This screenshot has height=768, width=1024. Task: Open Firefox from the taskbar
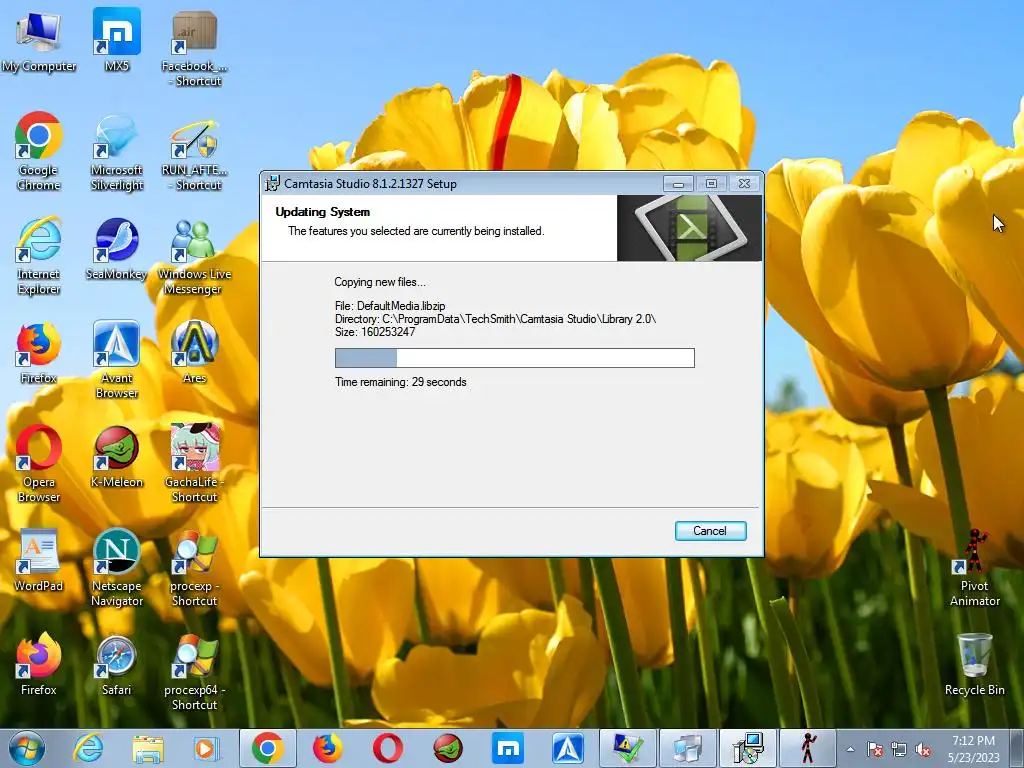pyautogui.click(x=327, y=748)
